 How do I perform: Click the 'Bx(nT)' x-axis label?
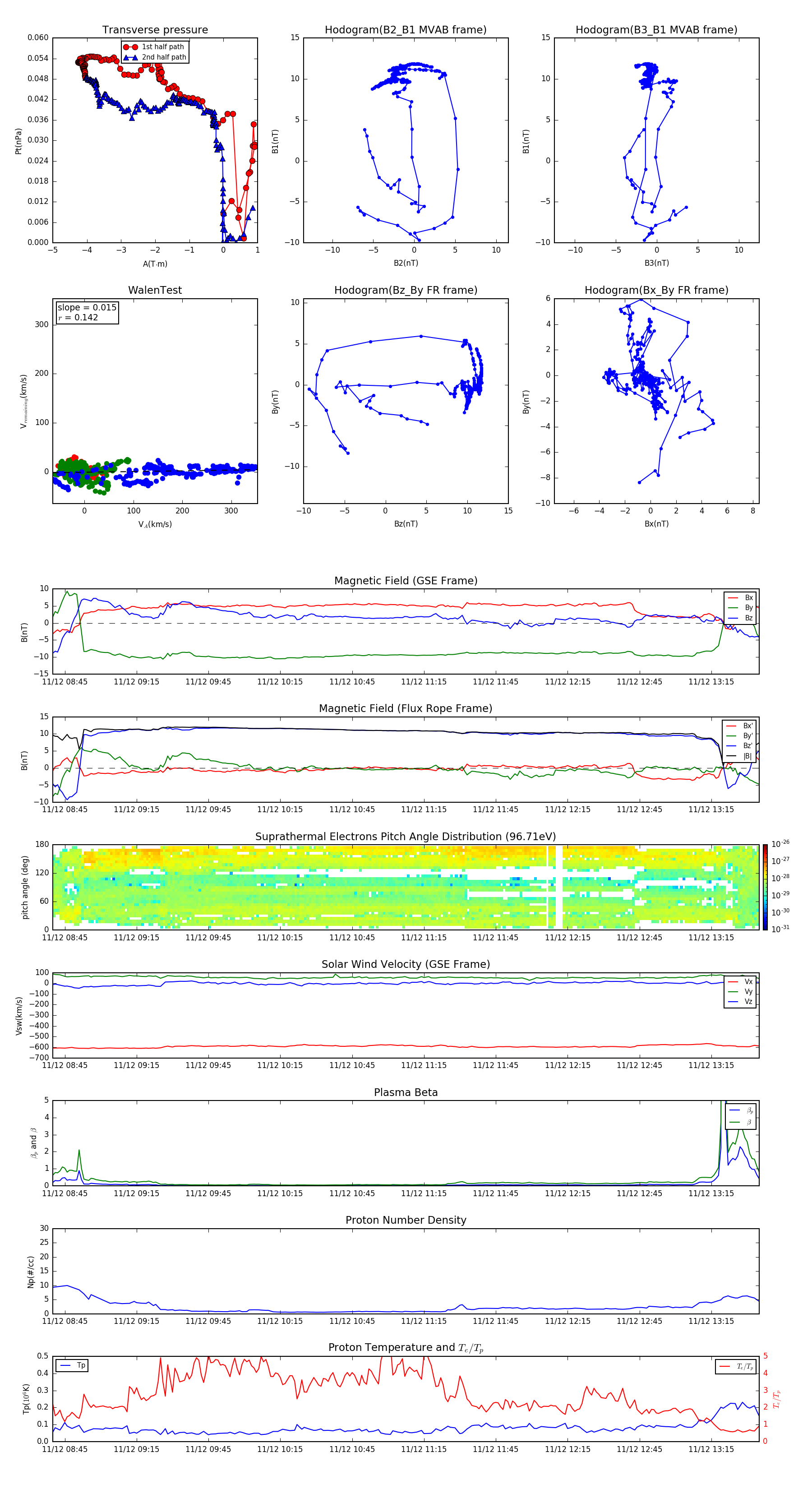pyautogui.click(x=656, y=524)
